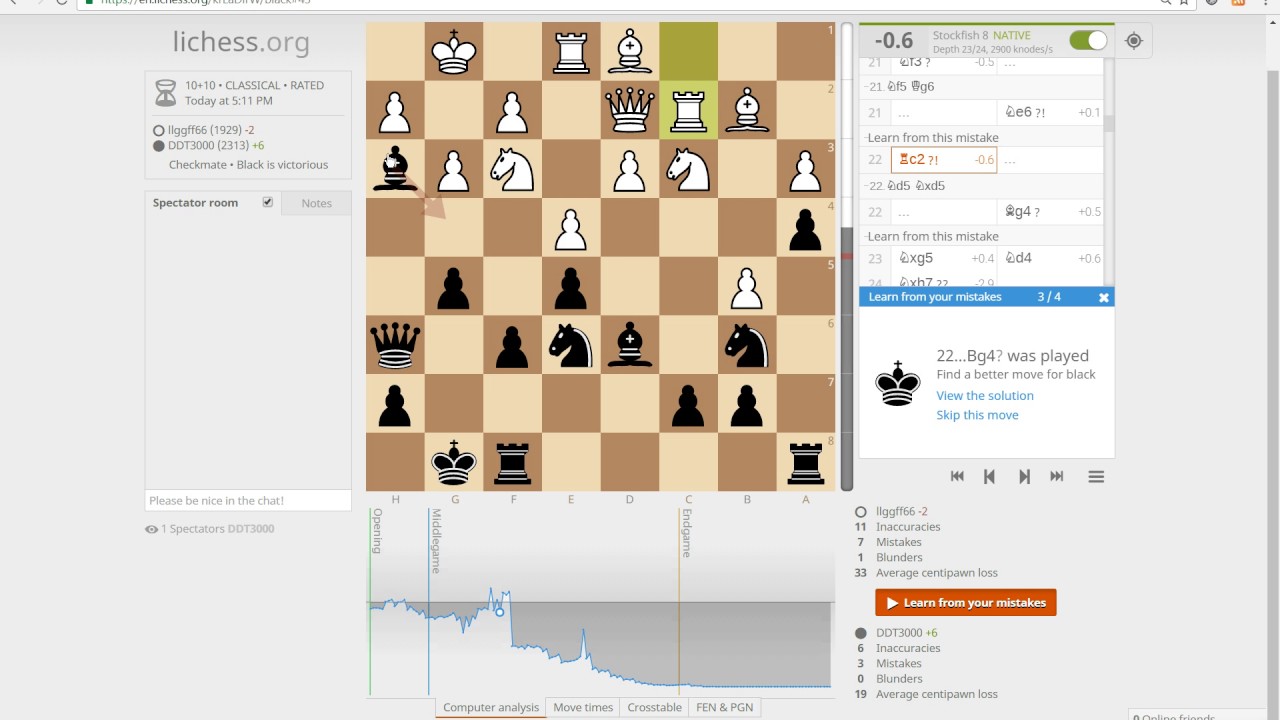Image resolution: width=1280 pixels, height=720 pixels.
Task: Step back one move
Action: [x=990, y=477]
